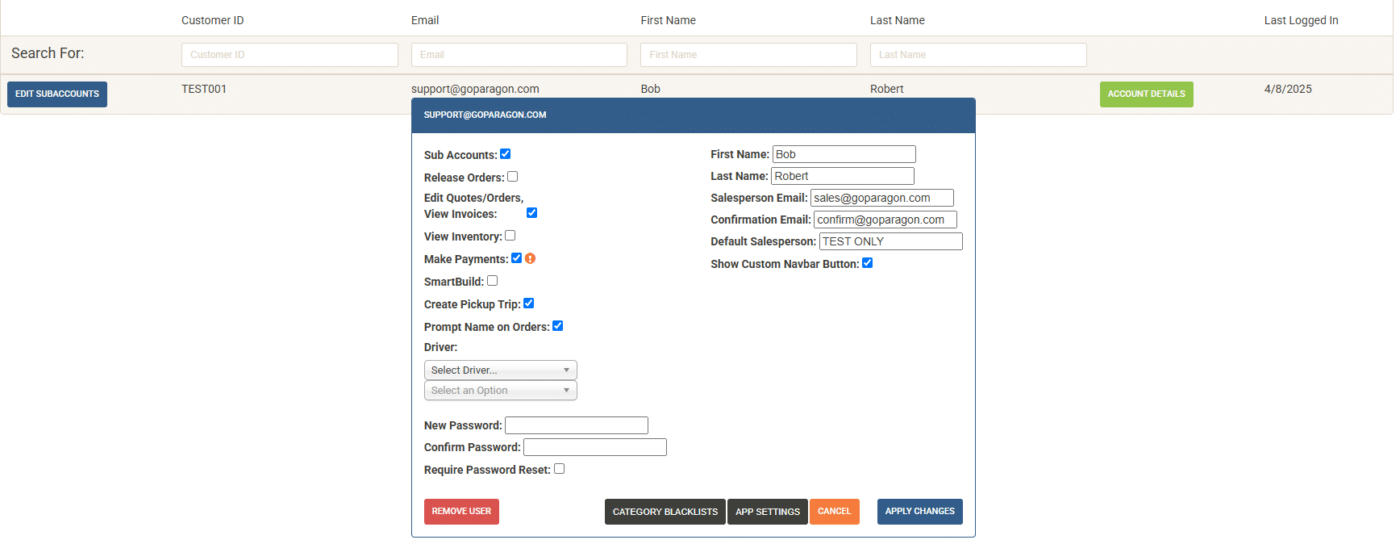
Task: Click the Edit Subaccounts button
Action: point(57,94)
